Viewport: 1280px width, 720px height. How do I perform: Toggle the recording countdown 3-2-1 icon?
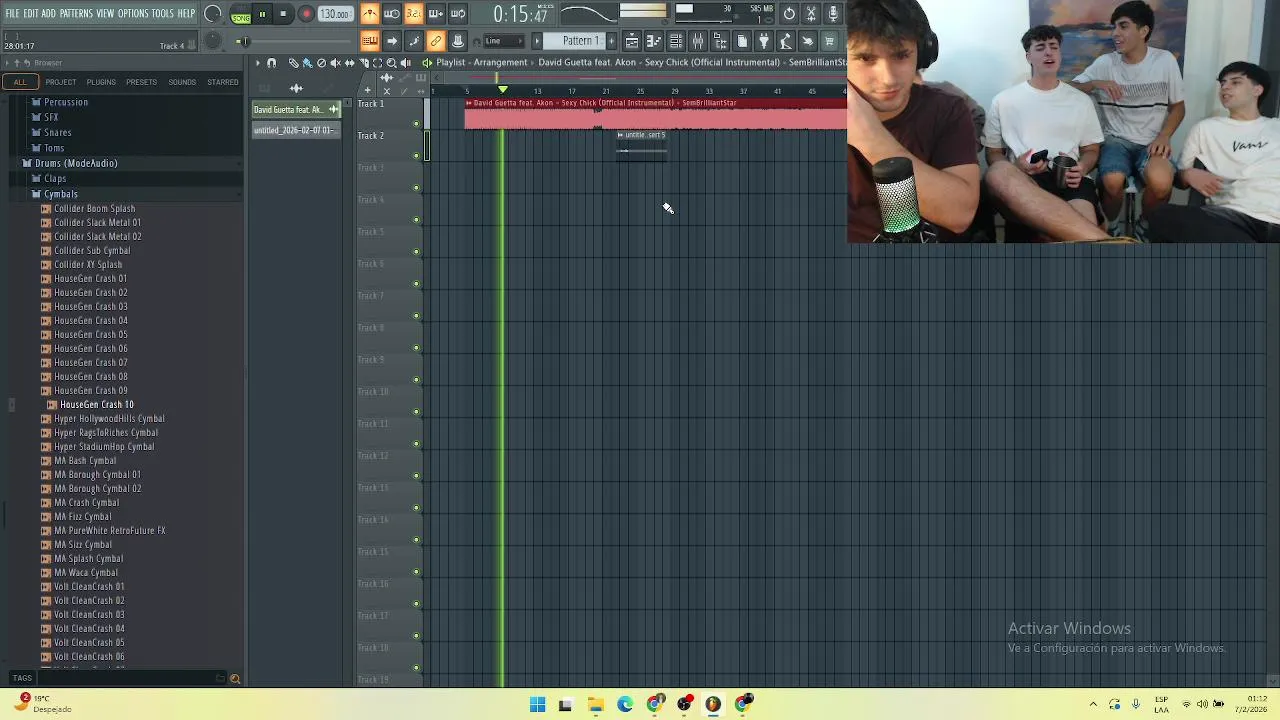(413, 14)
